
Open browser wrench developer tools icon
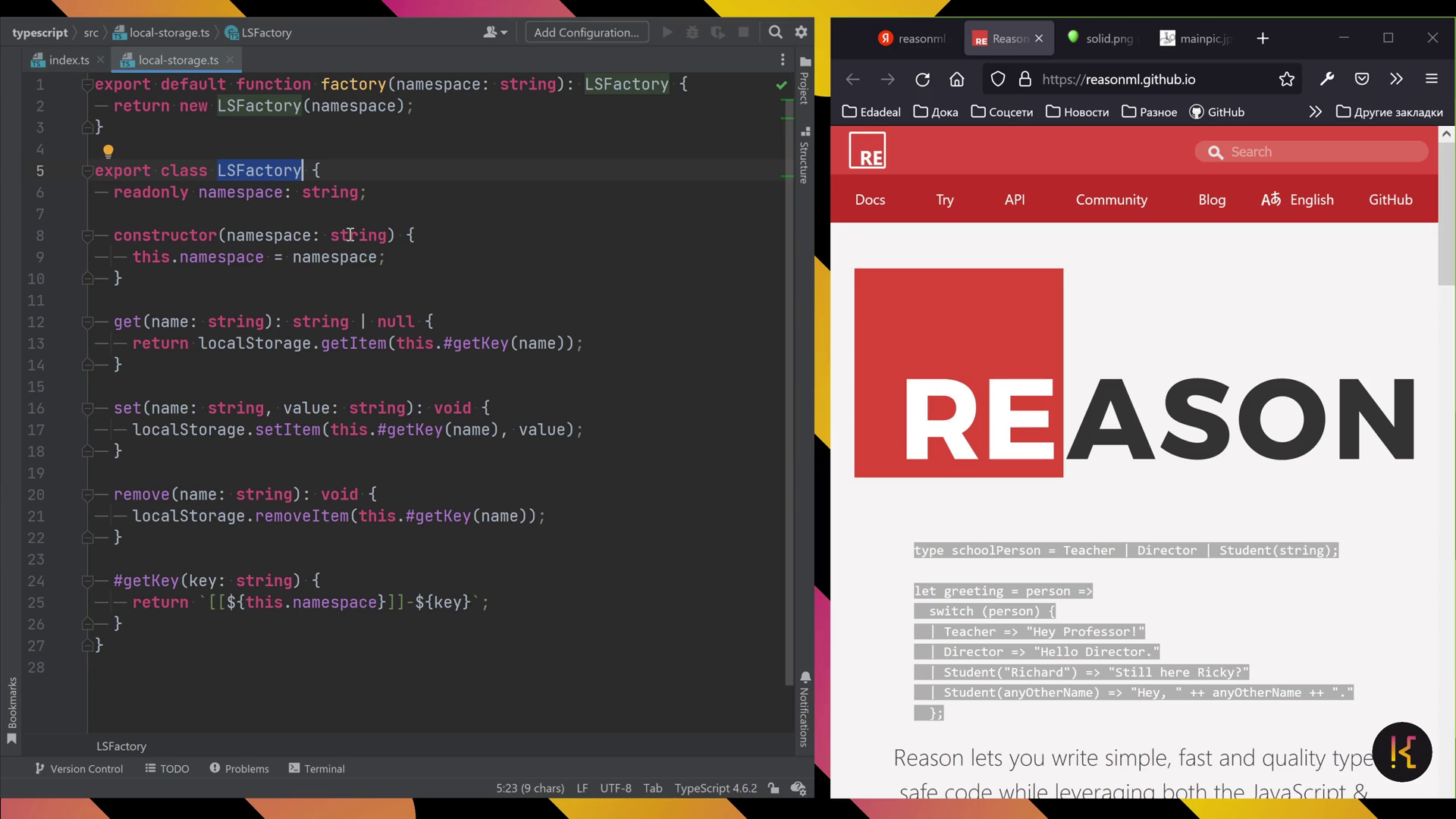(x=1327, y=79)
